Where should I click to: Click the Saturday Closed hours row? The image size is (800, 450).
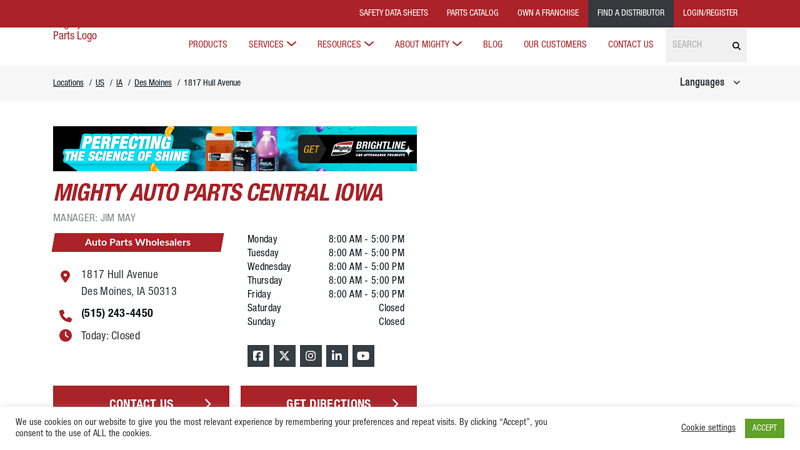pyautogui.click(x=326, y=308)
